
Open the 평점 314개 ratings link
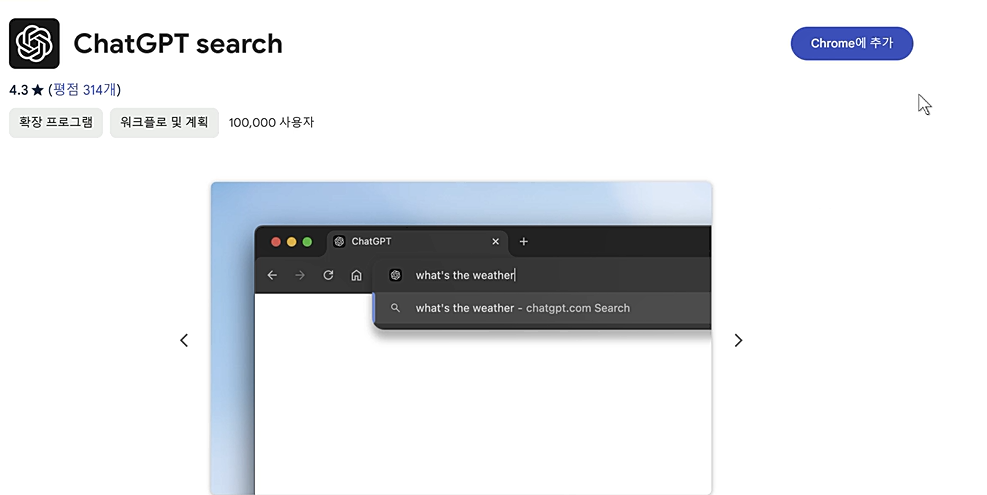coord(84,90)
